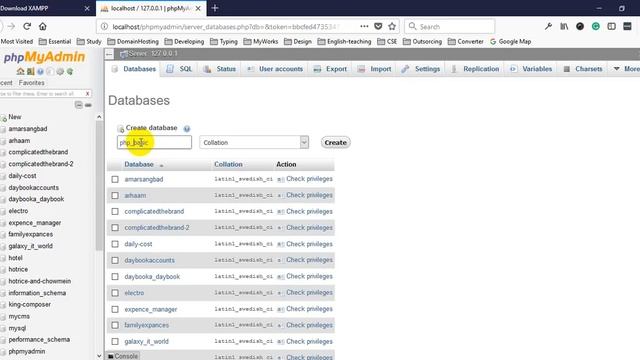Click the green reload navigation panel icon
Image resolution: width=640 pixels, height=360 pixels.
pos(70,71)
